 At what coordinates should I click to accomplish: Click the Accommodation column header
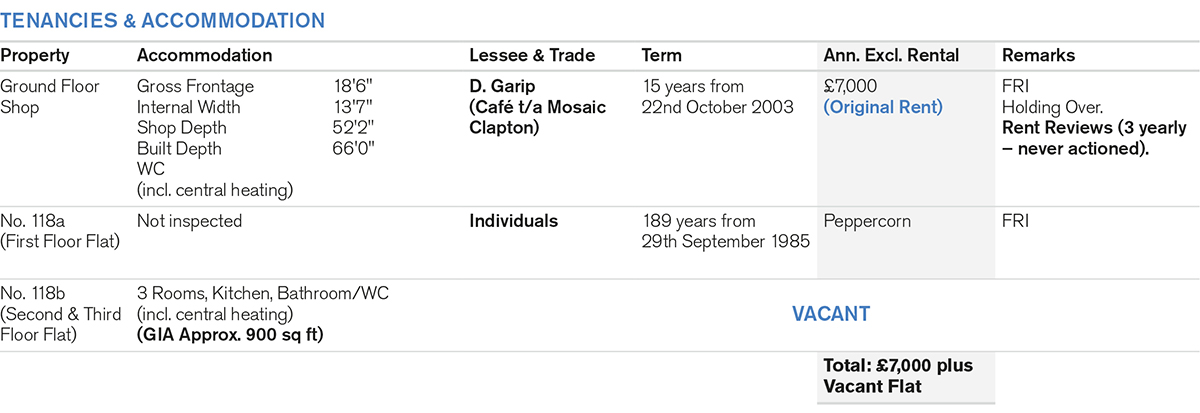204,56
